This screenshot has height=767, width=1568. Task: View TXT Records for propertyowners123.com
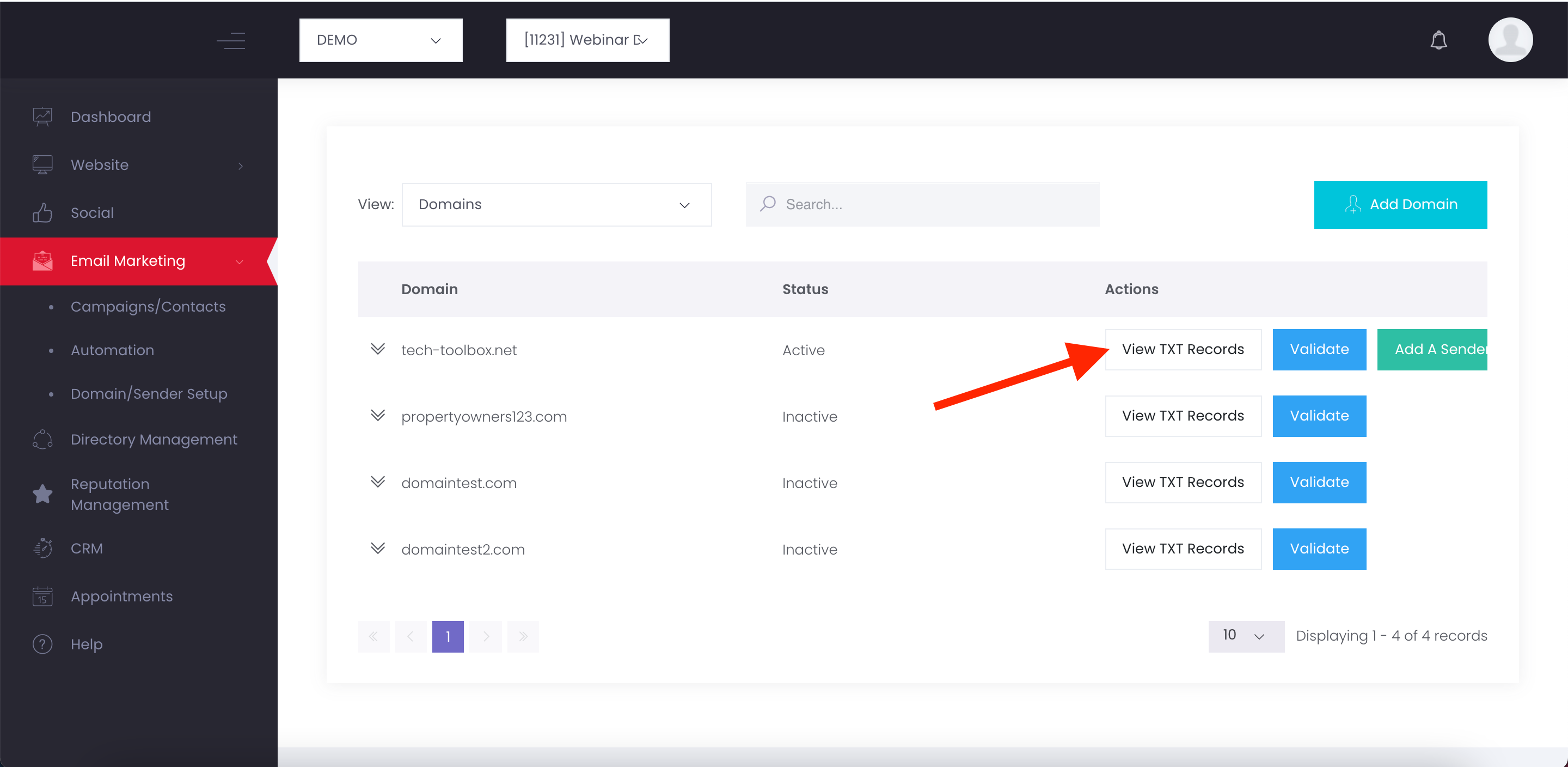pyautogui.click(x=1183, y=416)
